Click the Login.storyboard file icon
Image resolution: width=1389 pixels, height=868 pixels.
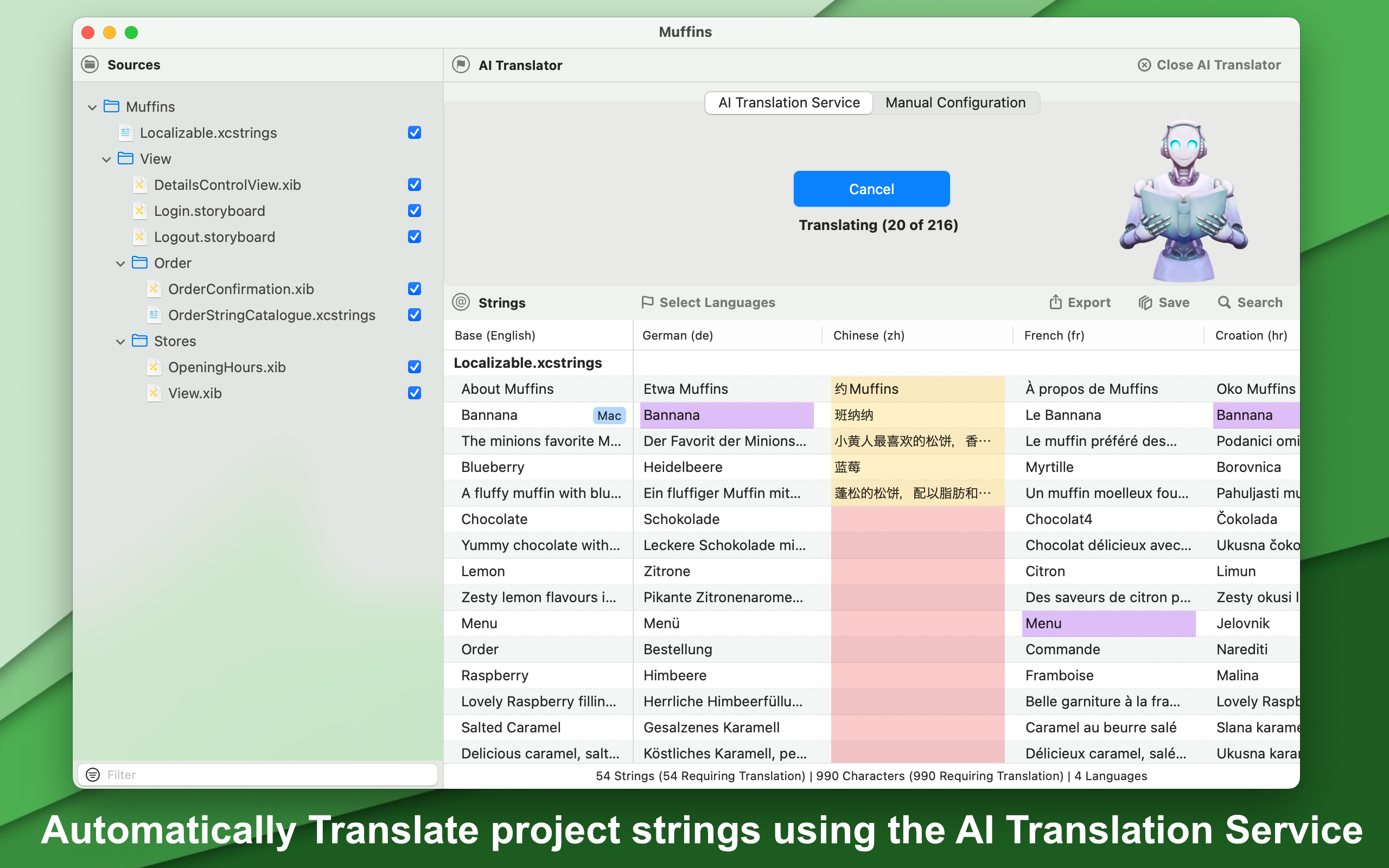pyautogui.click(x=139, y=210)
